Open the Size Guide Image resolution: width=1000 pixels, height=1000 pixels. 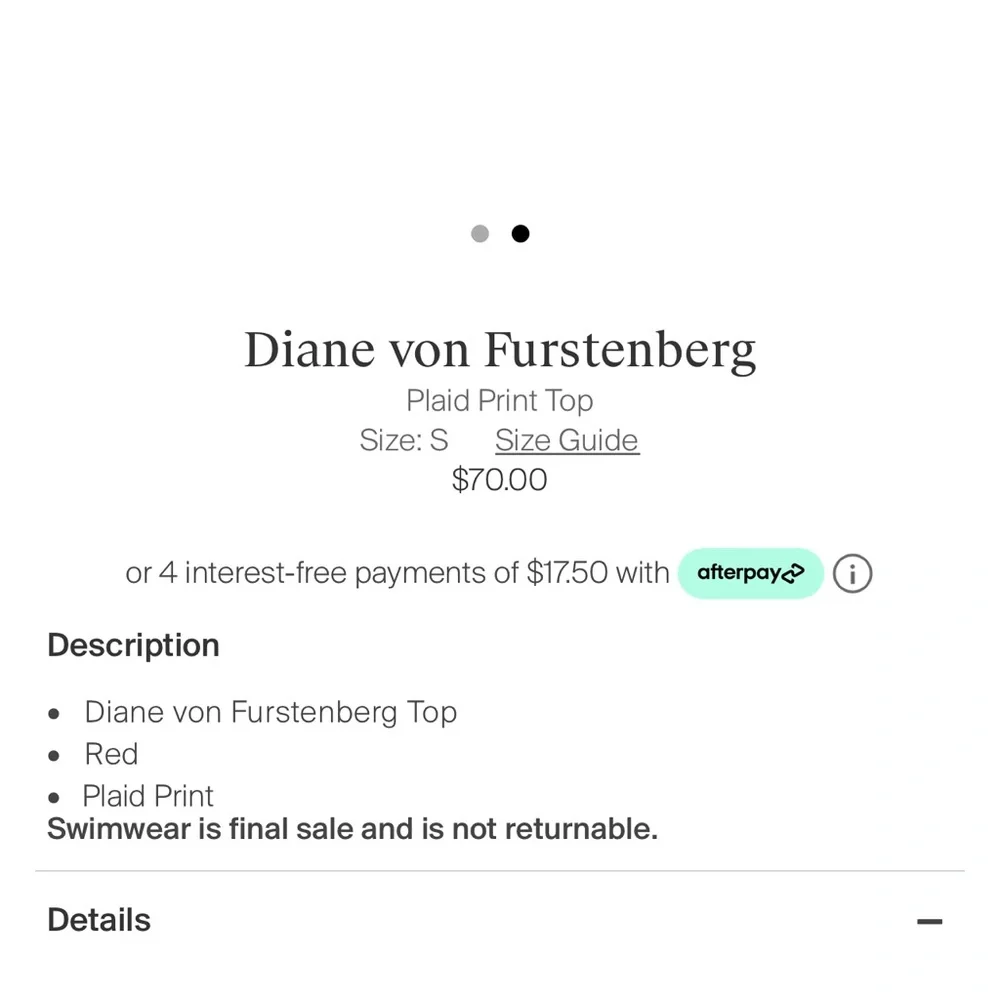click(566, 440)
